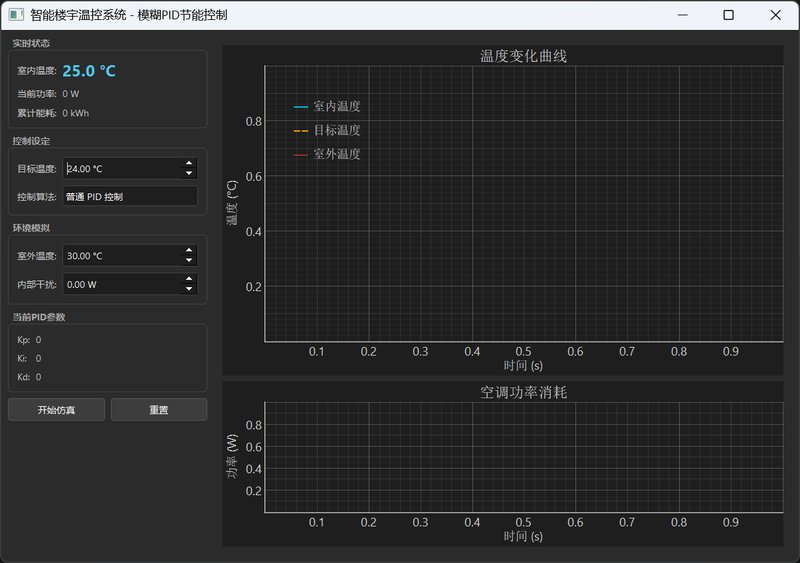This screenshot has width=800, height=563.
Task: Increase 目标温度 with the up arrow
Action: (189, 163)
